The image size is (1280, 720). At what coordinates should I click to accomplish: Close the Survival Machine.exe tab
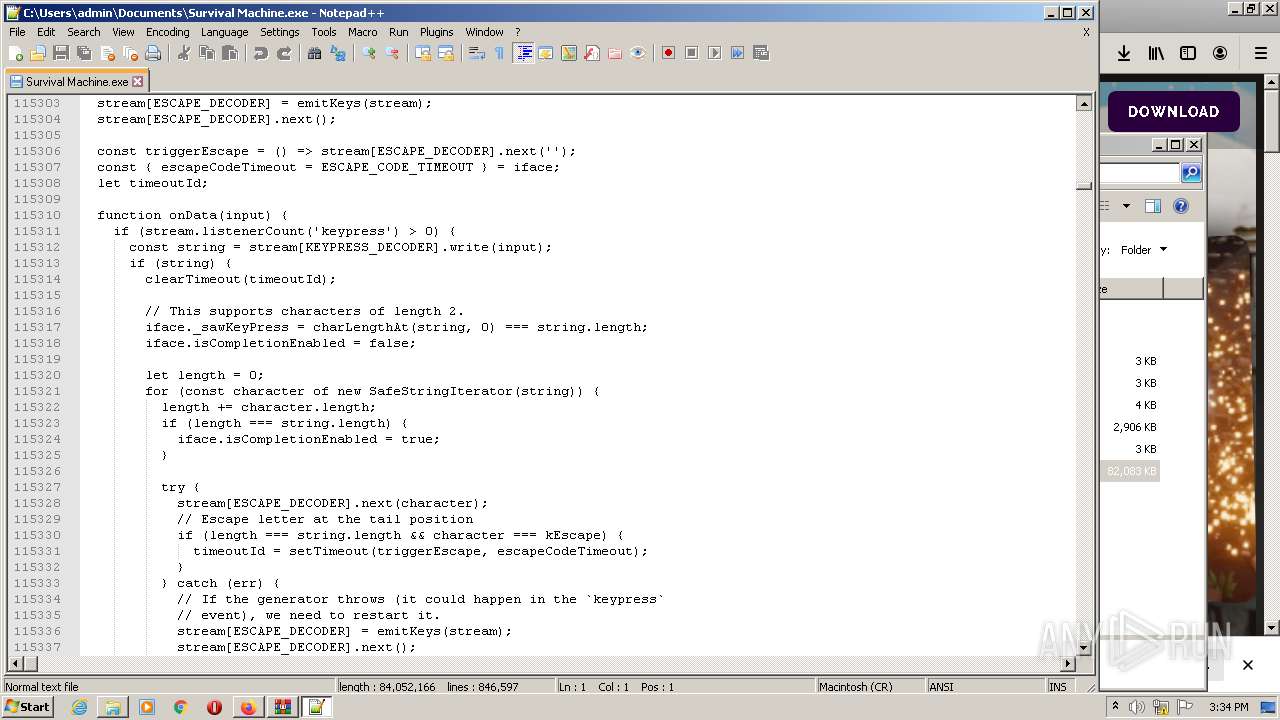click(x=138, y=82)
